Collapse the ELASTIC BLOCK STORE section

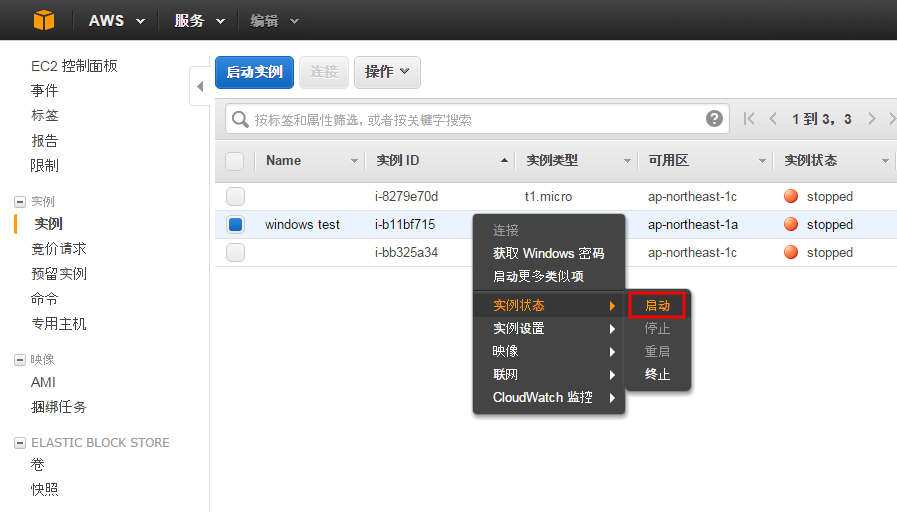[20, 443]
